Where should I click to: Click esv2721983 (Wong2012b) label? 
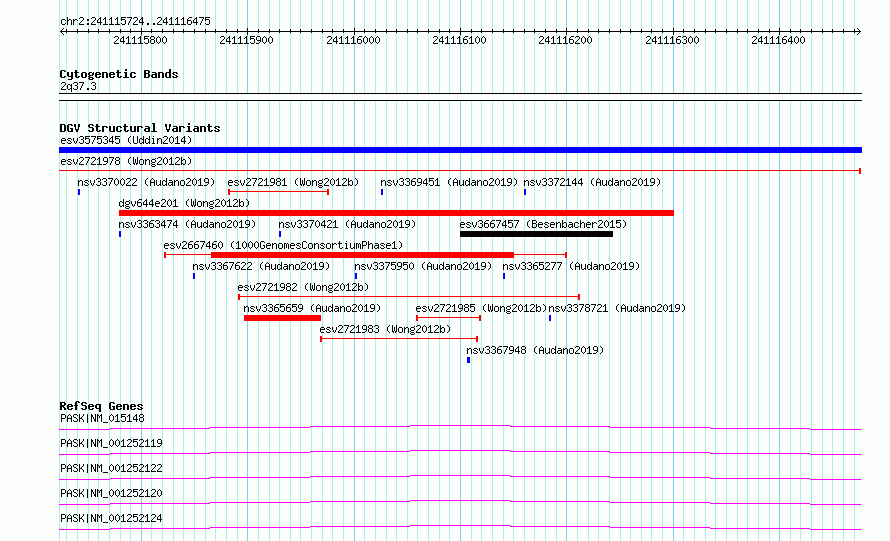click(385, 329)
